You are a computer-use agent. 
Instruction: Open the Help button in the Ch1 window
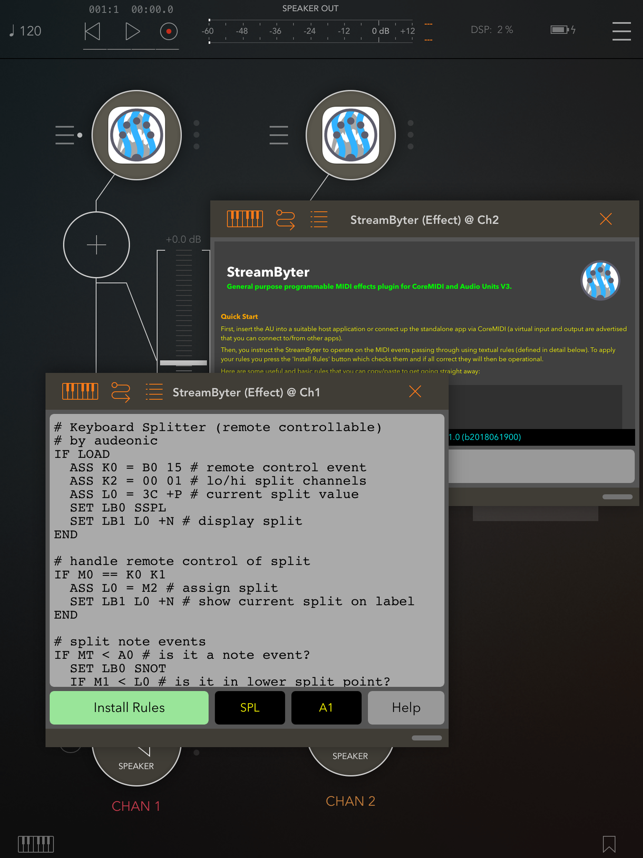tap(406, 708)
